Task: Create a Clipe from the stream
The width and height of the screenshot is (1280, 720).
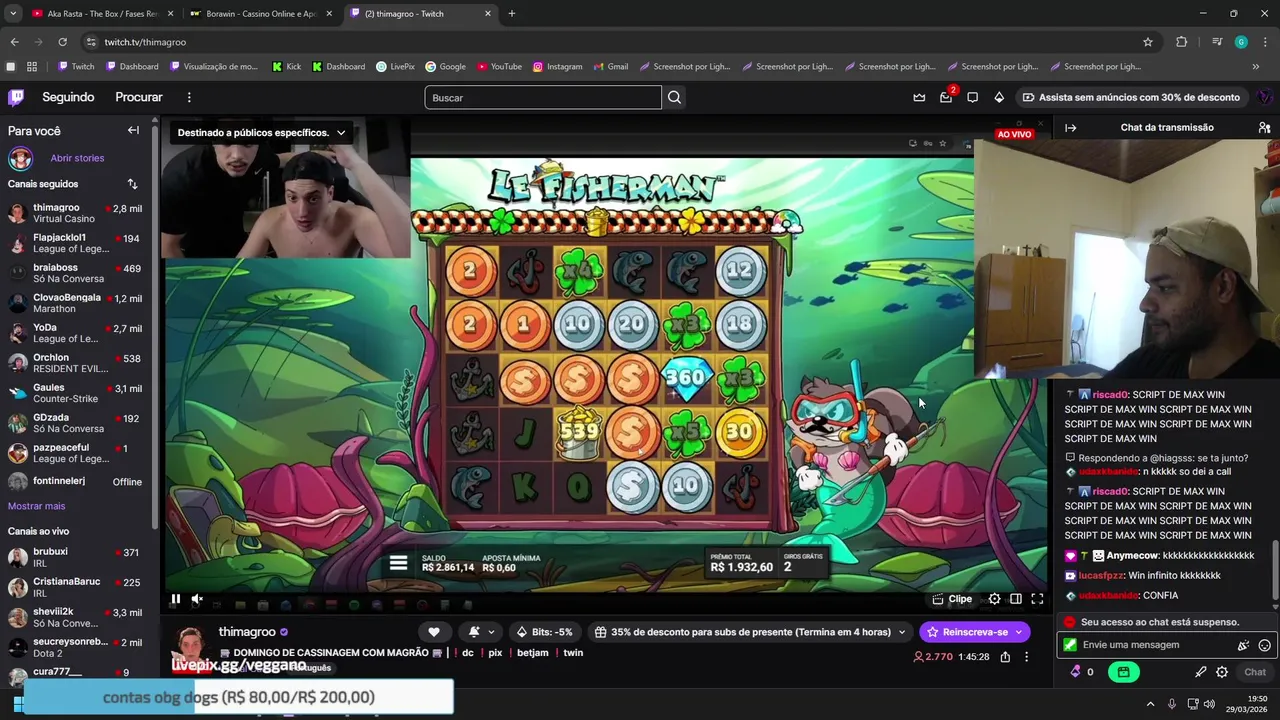Action: [952, 599]
